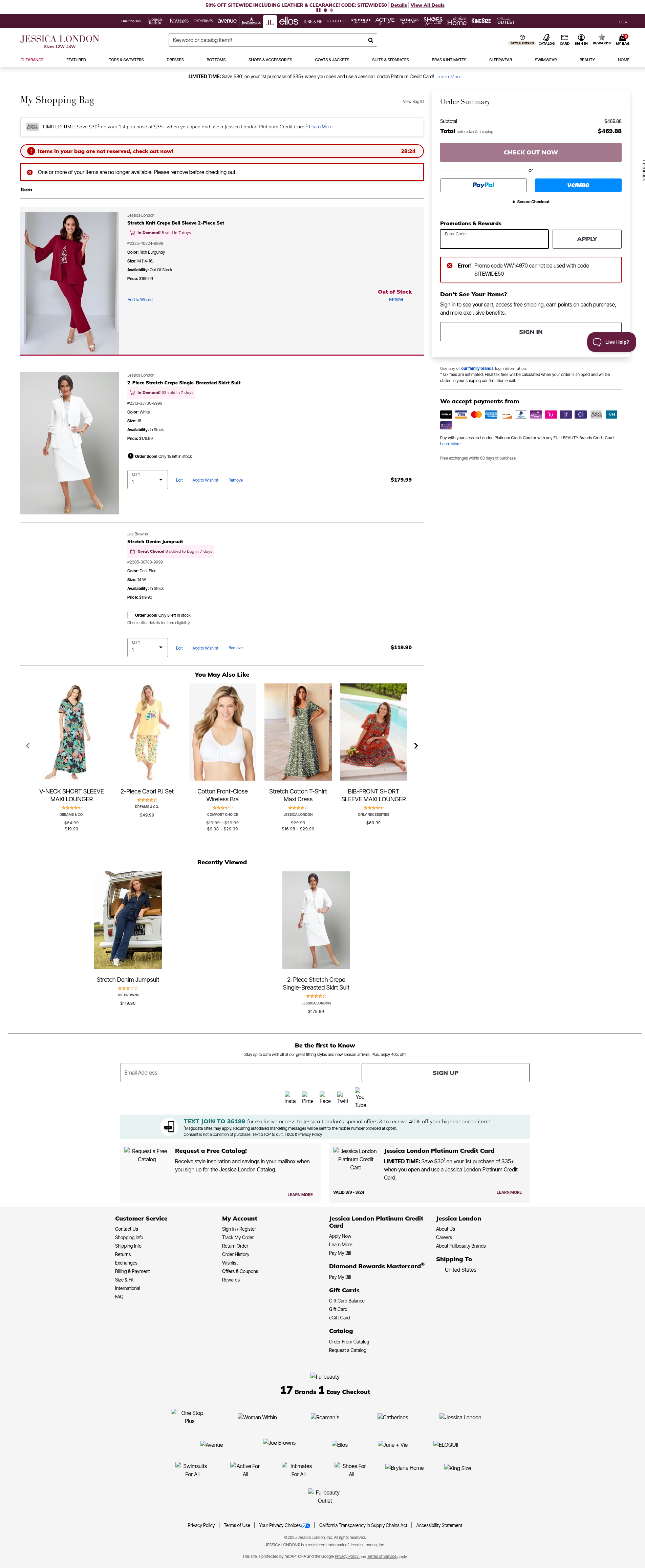The width and height of the screenshot is (645, 1568).
Task: Click the search magnifier icon
Action: (370, 40)
